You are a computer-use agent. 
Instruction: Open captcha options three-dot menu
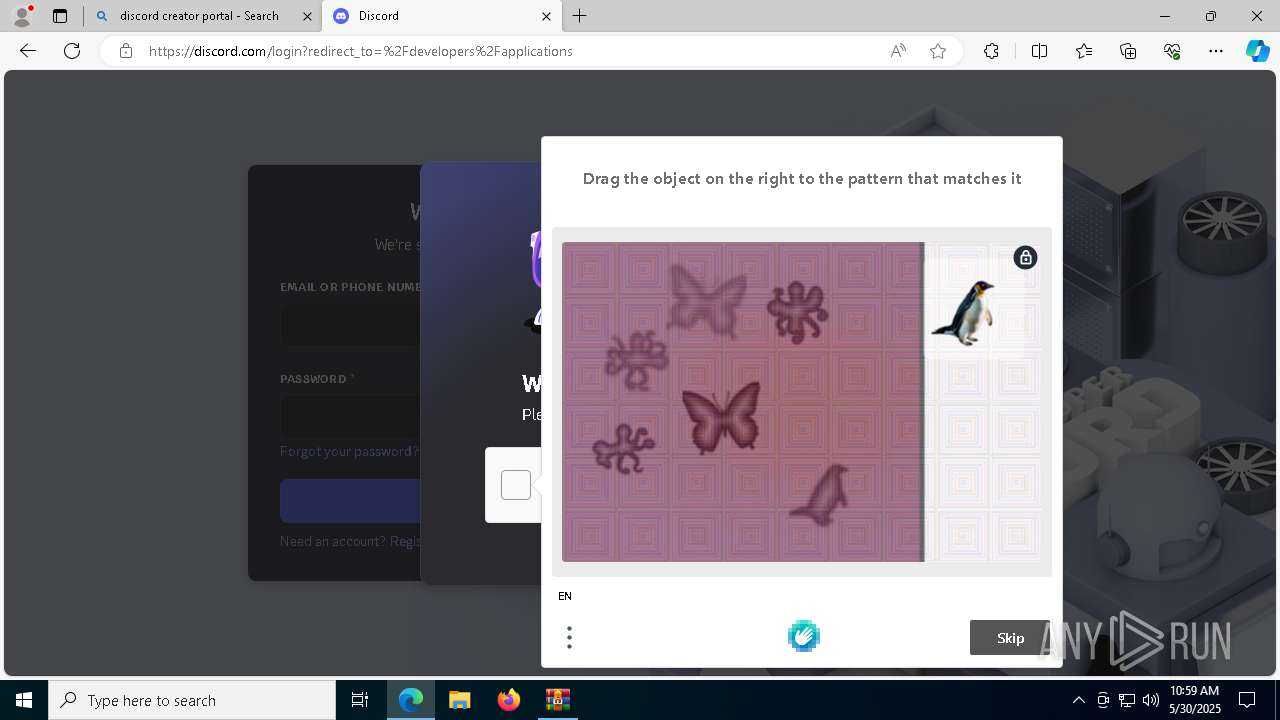tap(569, 637)
